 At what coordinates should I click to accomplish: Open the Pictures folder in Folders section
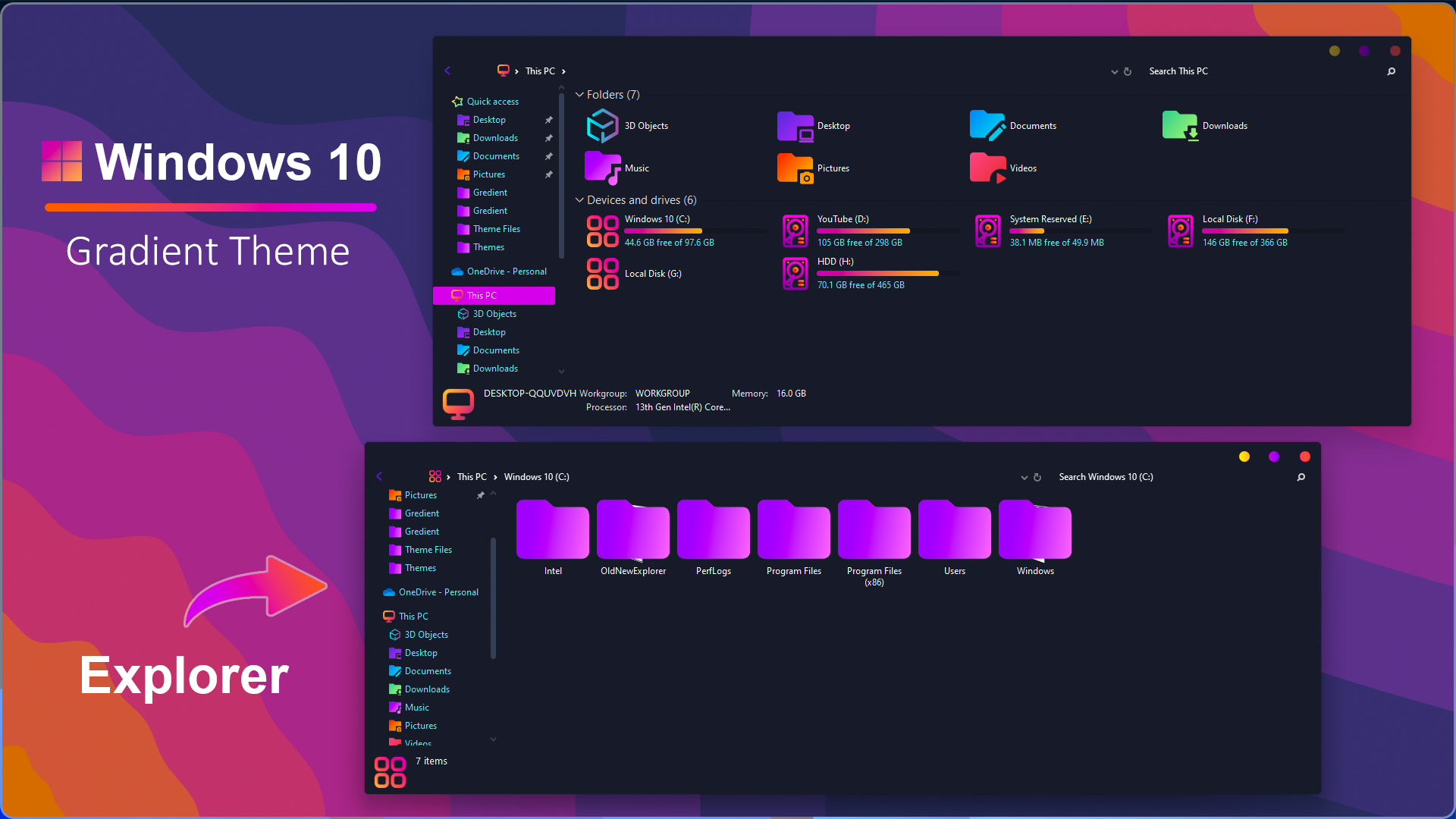point(795,168)
